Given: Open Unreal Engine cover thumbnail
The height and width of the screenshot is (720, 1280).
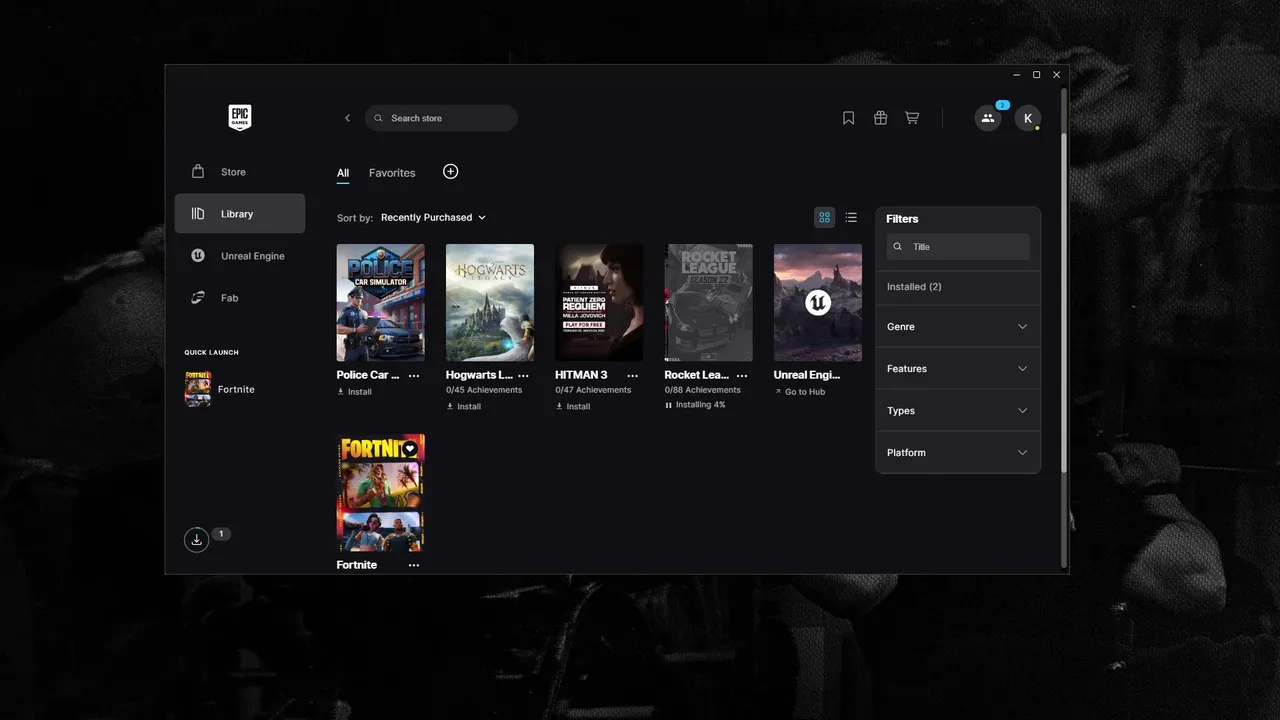Looking at the screenshot, I should [x=818, y=303].
